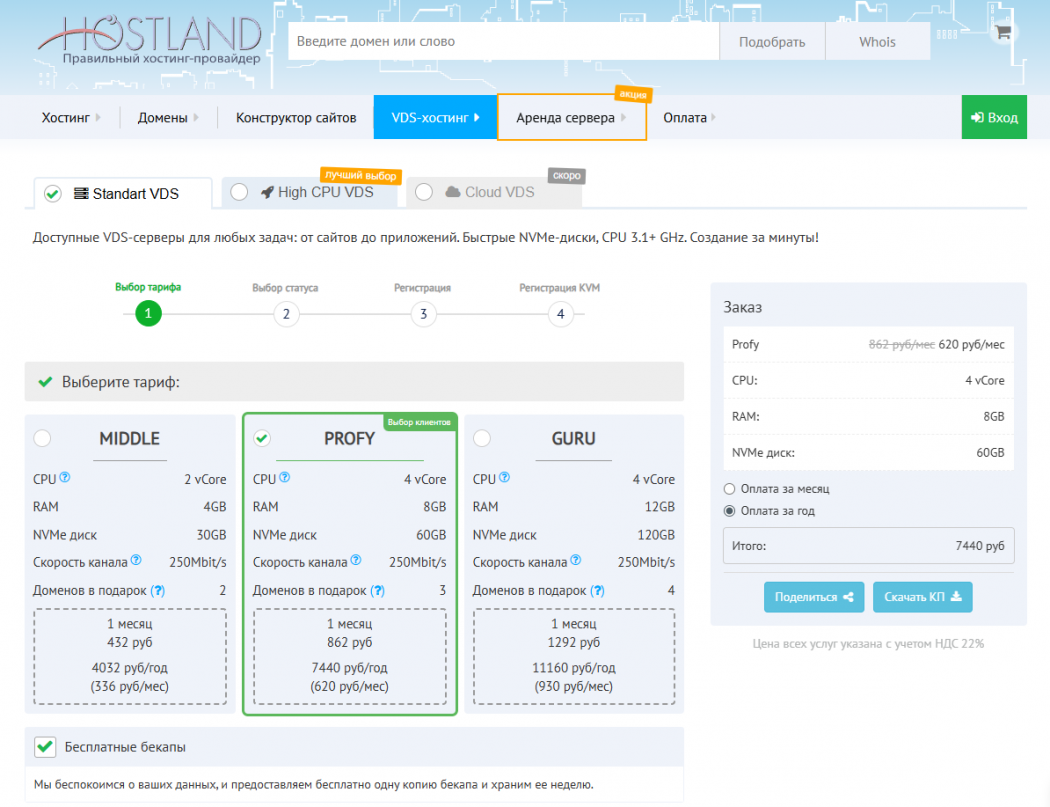Viewport: 1050px width, 807px height.
Task: Click the Hostland logo
Action: pos(150,40)
